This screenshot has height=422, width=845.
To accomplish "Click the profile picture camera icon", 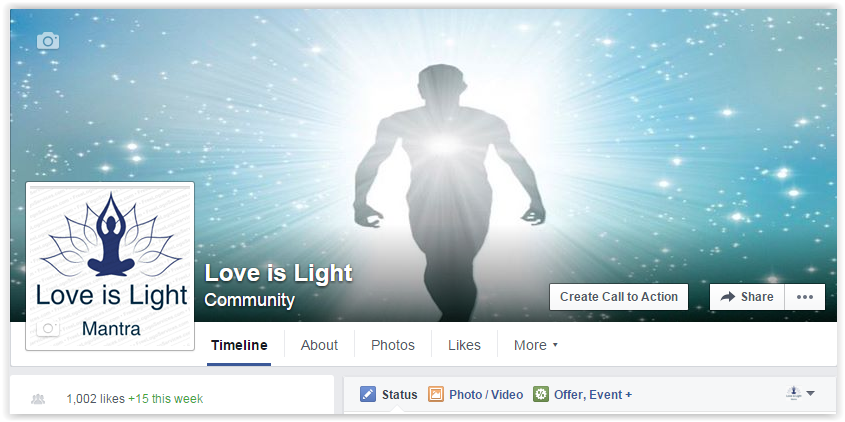I will tap(47, 328).
